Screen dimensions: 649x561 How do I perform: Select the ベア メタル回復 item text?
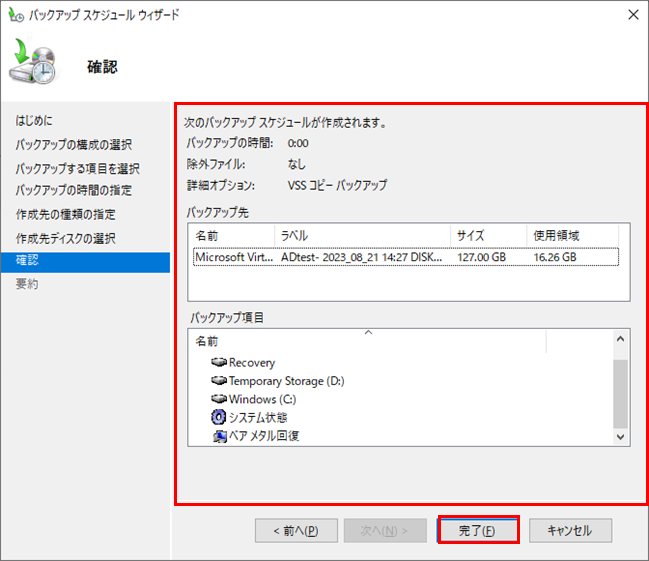264,436
